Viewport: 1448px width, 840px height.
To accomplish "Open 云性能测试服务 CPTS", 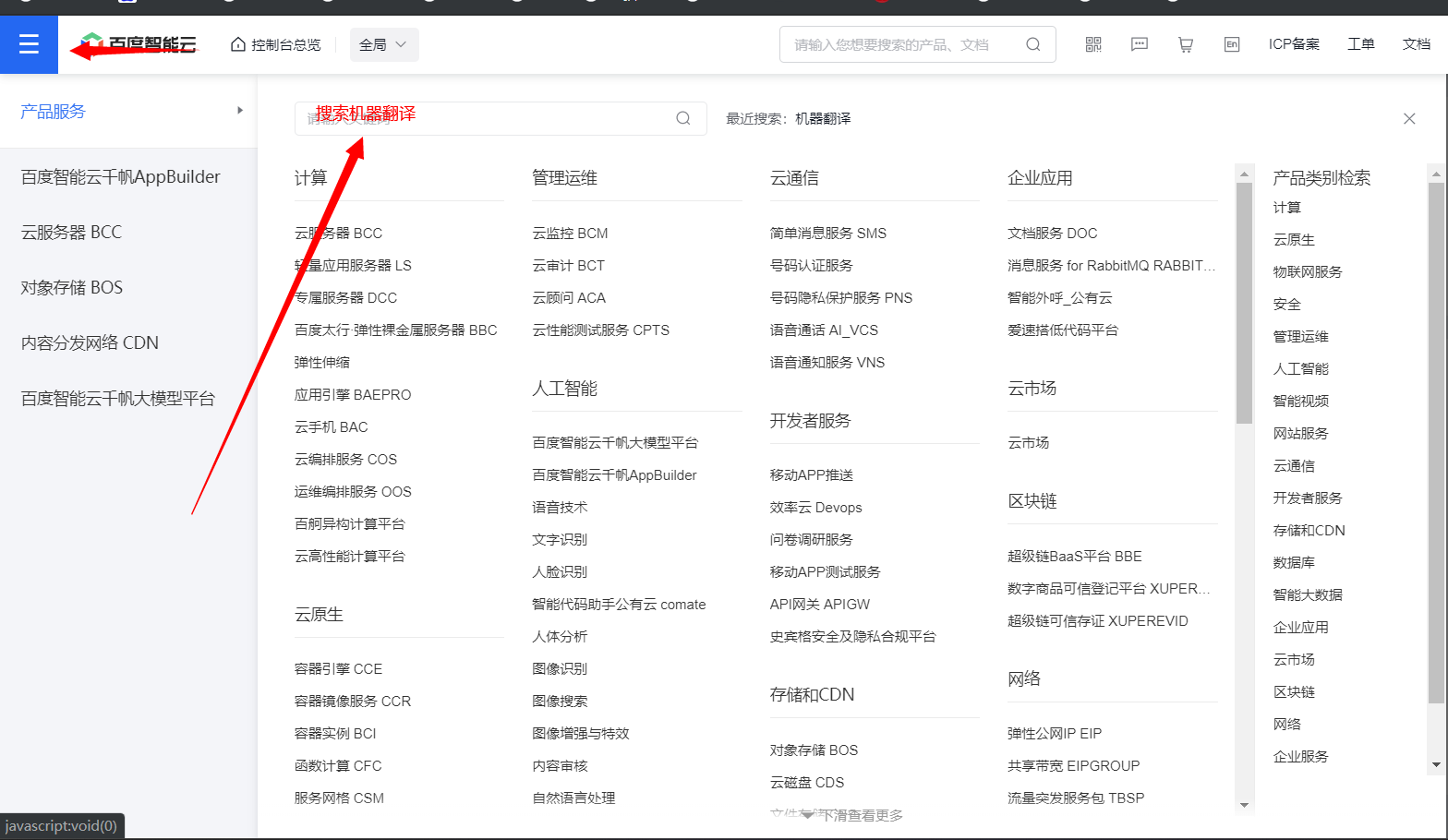I will [x=600, y=330].
